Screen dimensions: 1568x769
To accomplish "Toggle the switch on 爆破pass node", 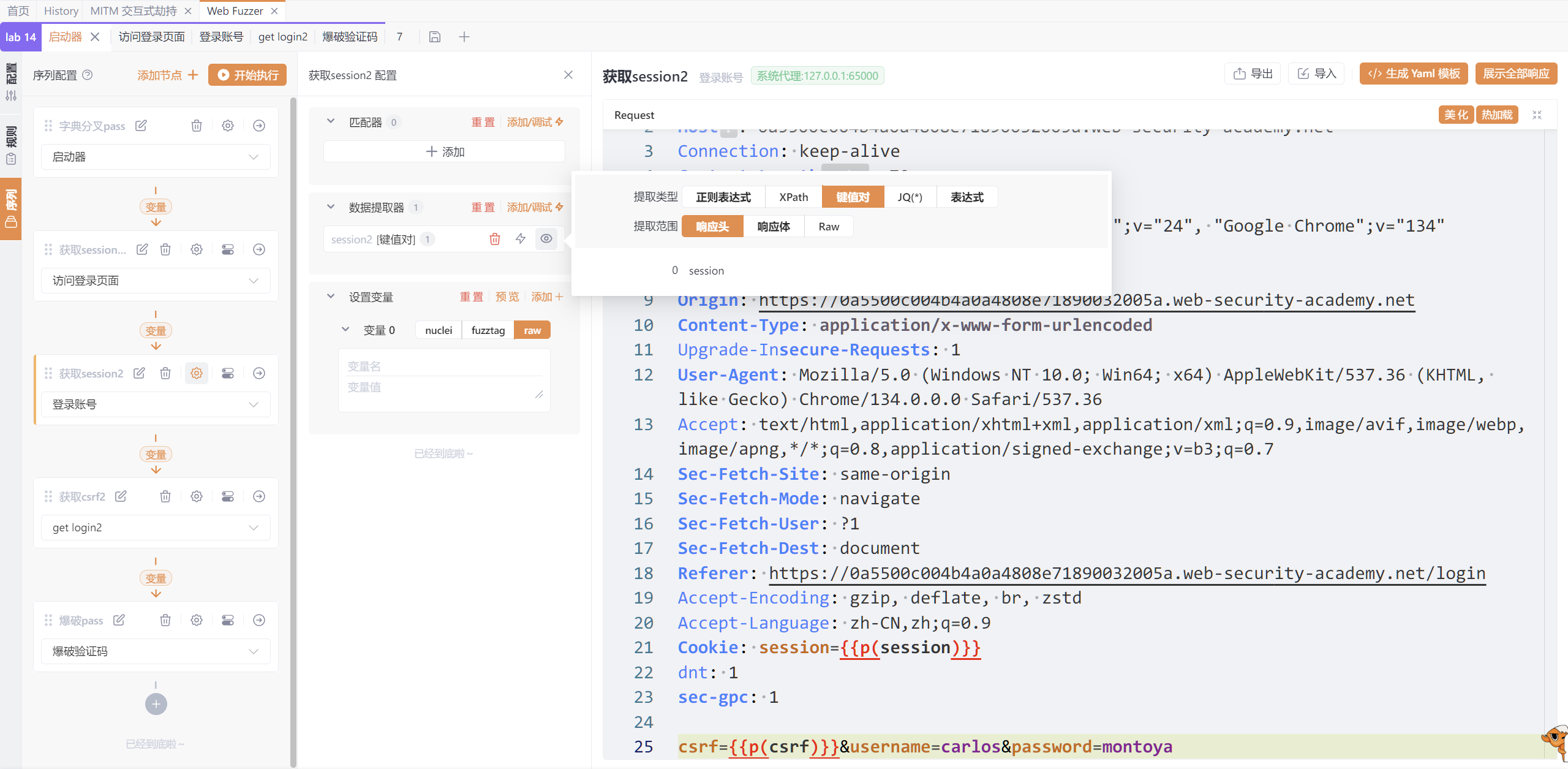I will (228, 620).
